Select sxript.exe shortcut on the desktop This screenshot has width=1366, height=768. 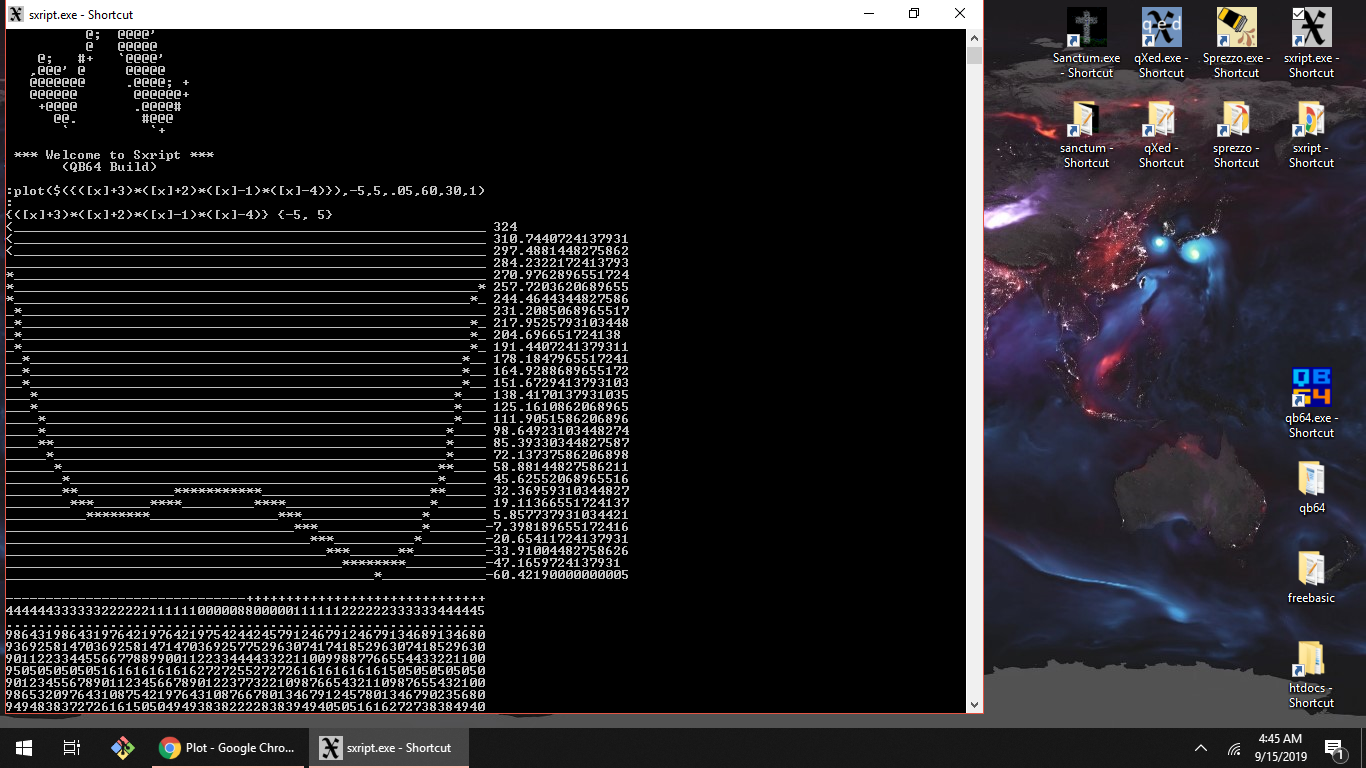coord(1311,30)
